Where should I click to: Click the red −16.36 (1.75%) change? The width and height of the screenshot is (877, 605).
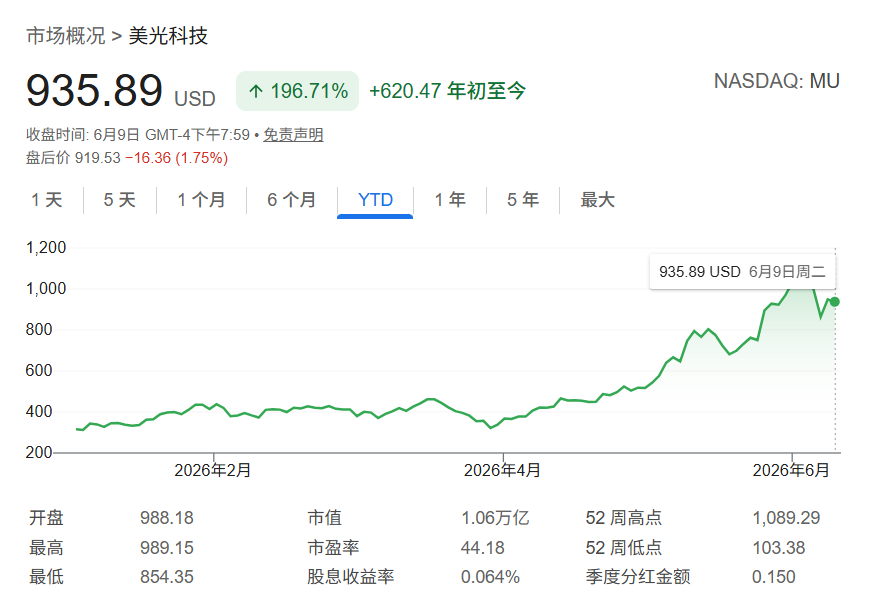(176, 158)
